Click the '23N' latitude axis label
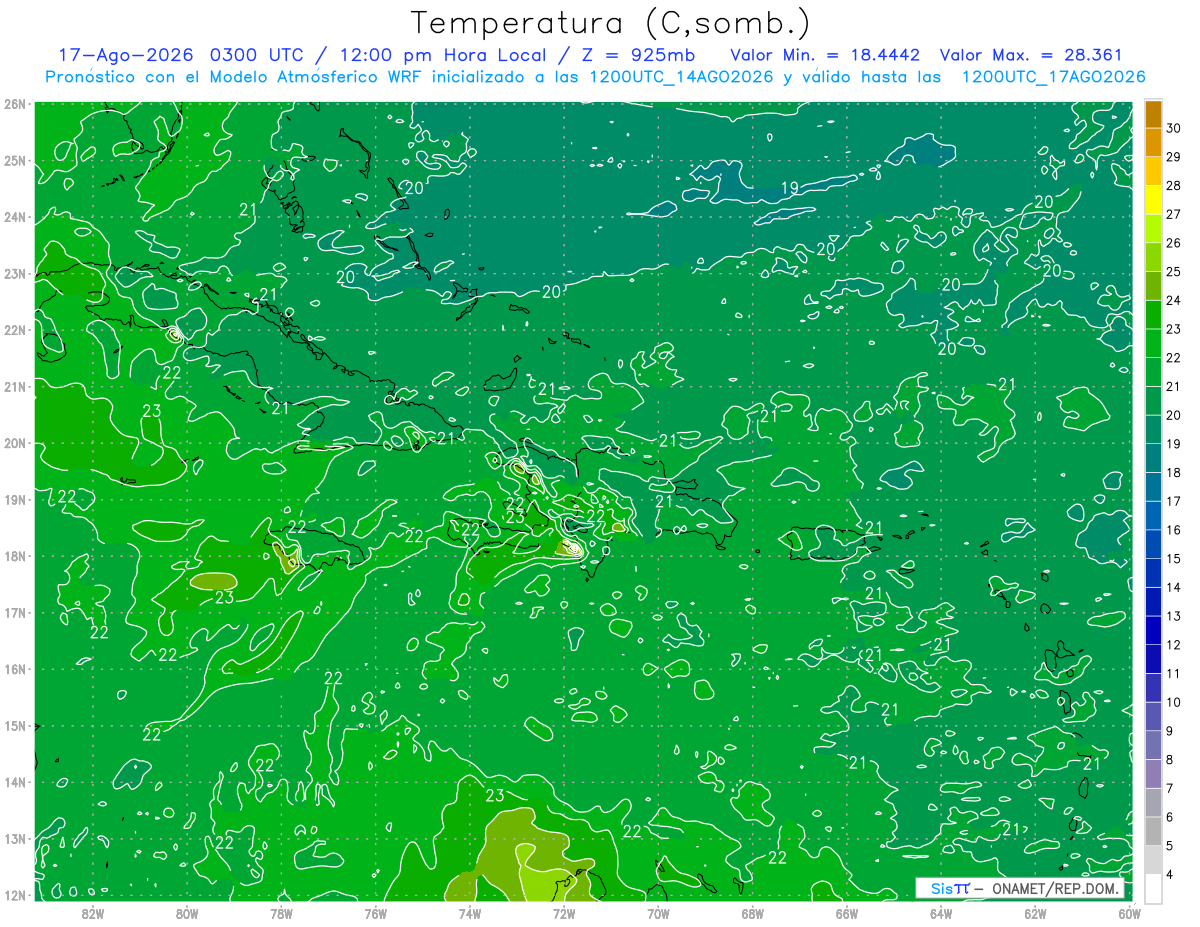1200x927 pixels. click(15, 273)
